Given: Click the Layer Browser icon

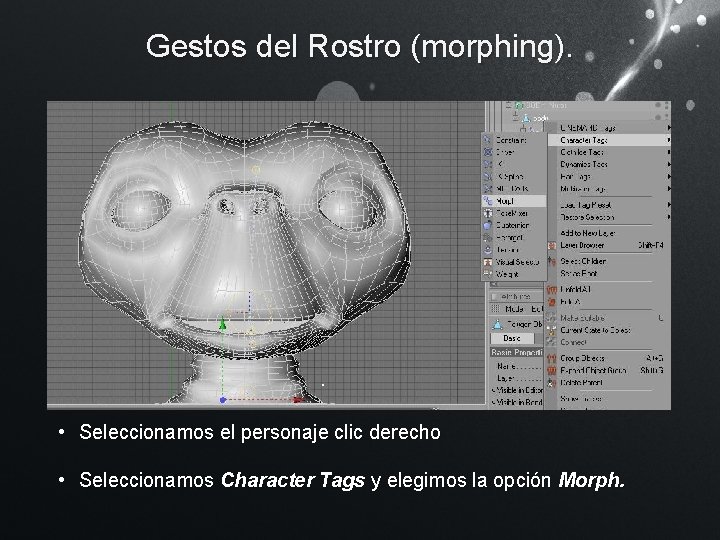Looking at the screenshot, I should (552, 246).
